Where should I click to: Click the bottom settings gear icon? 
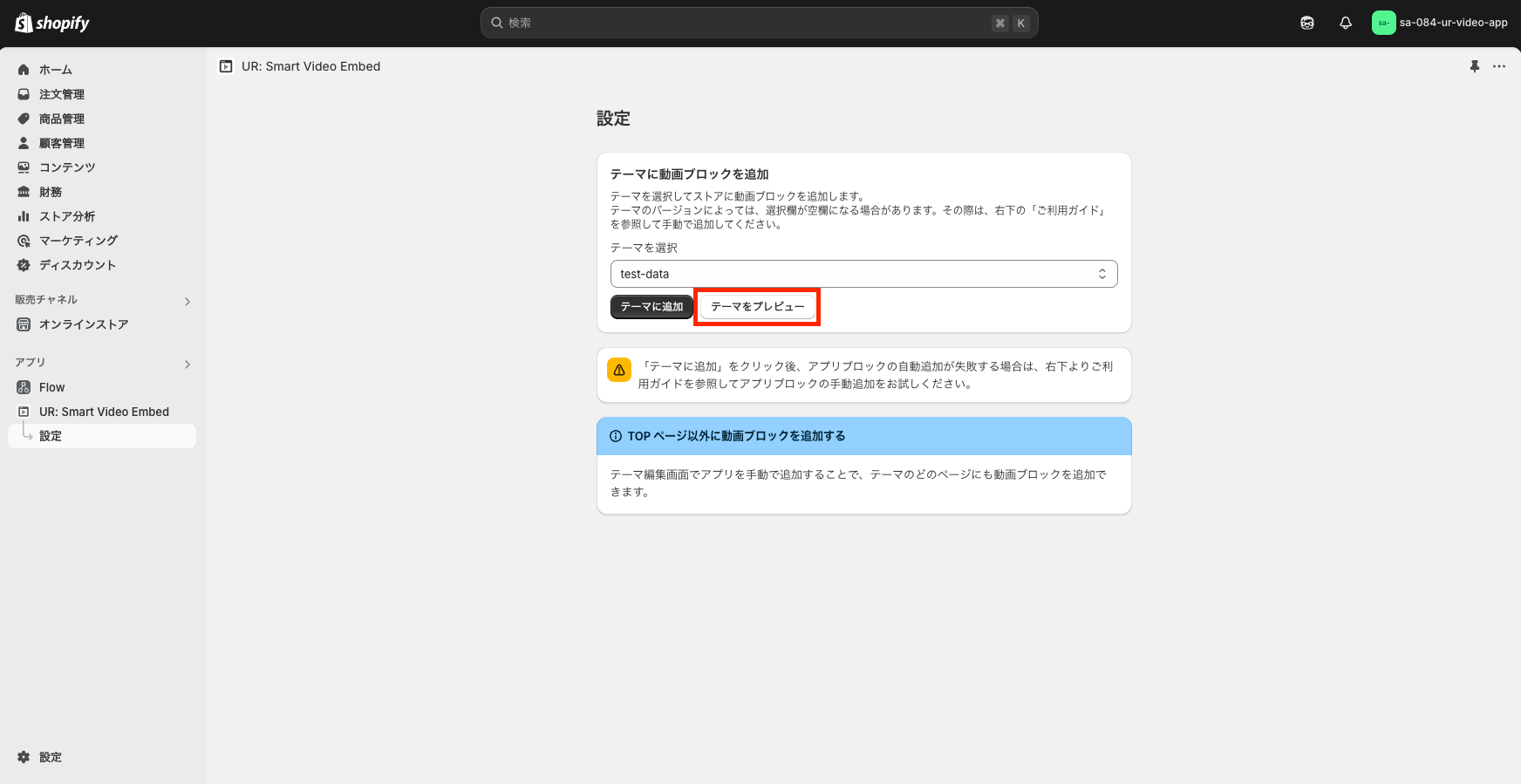click(x=24, y=757)
